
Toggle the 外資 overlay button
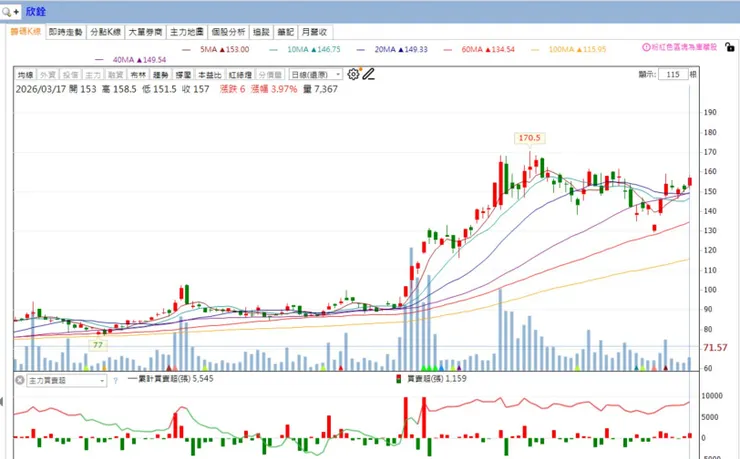48,75
